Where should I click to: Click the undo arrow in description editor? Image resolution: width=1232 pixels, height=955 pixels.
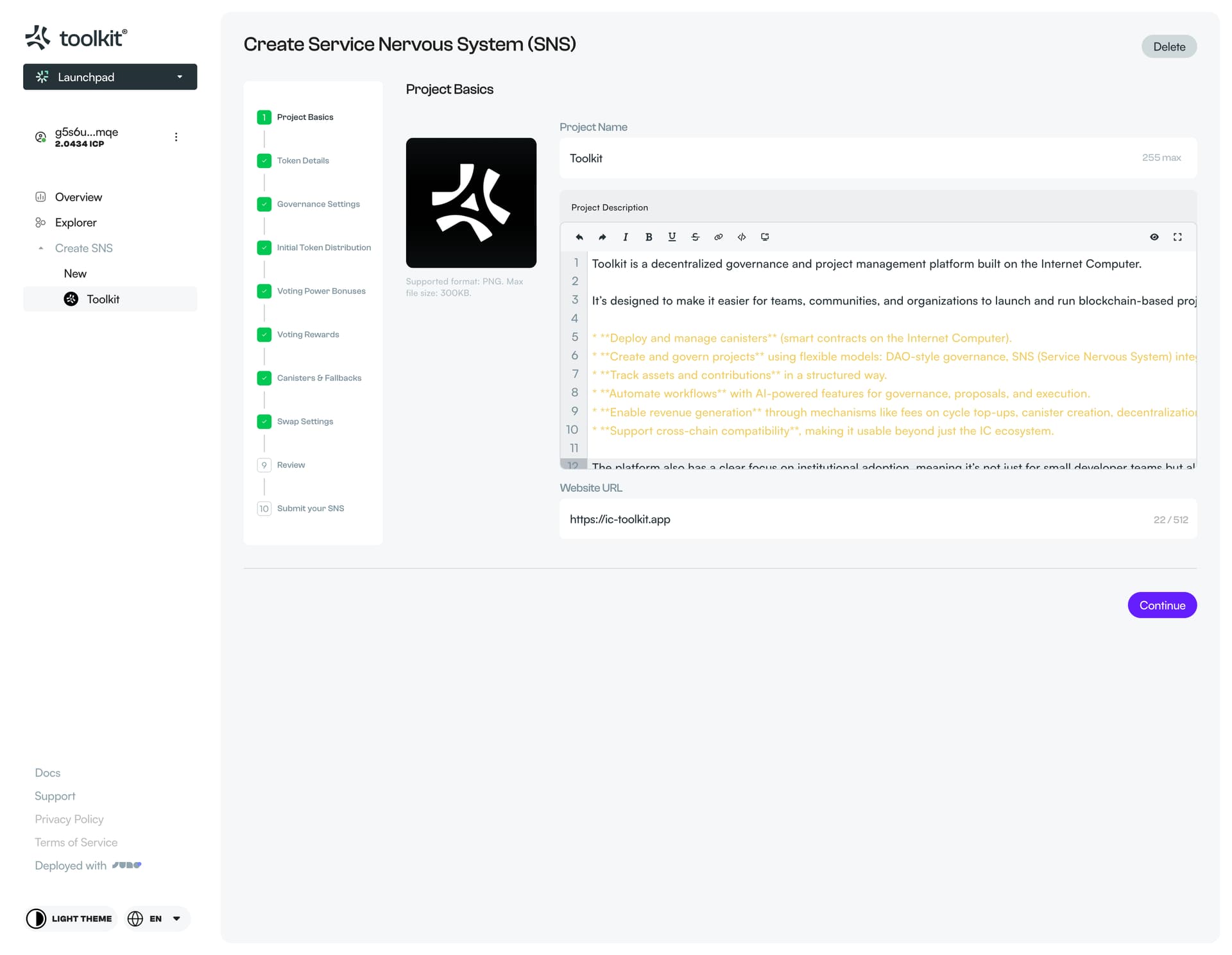click(579, 237)
